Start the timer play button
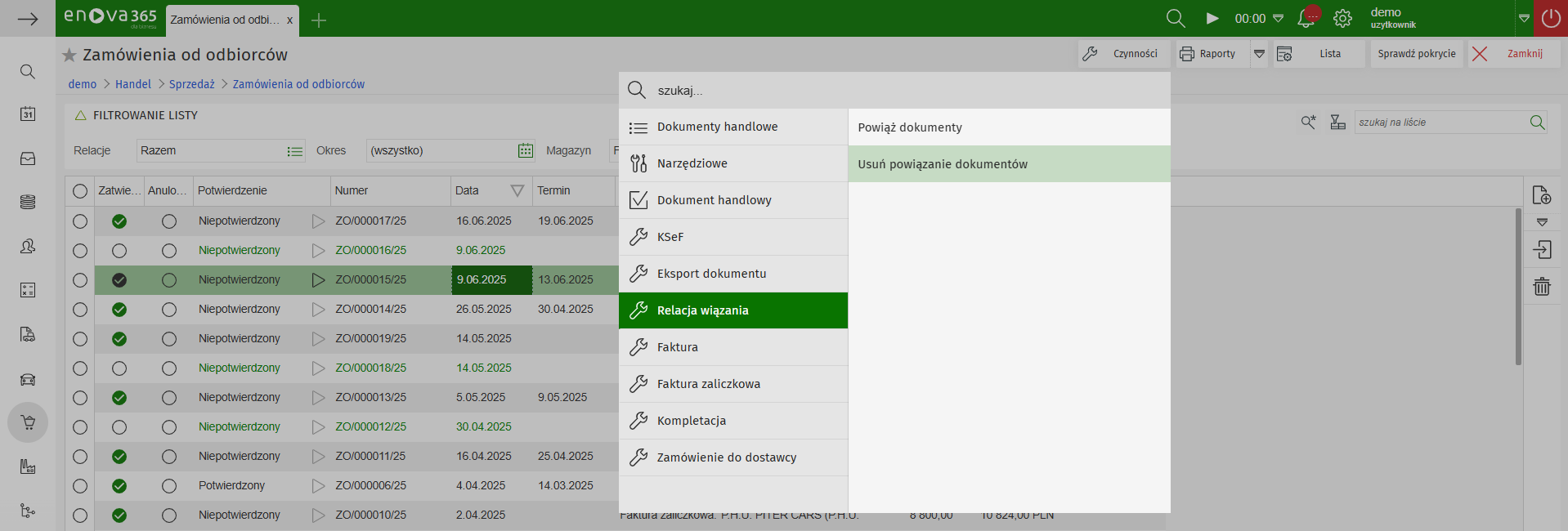 [1212, 19]
